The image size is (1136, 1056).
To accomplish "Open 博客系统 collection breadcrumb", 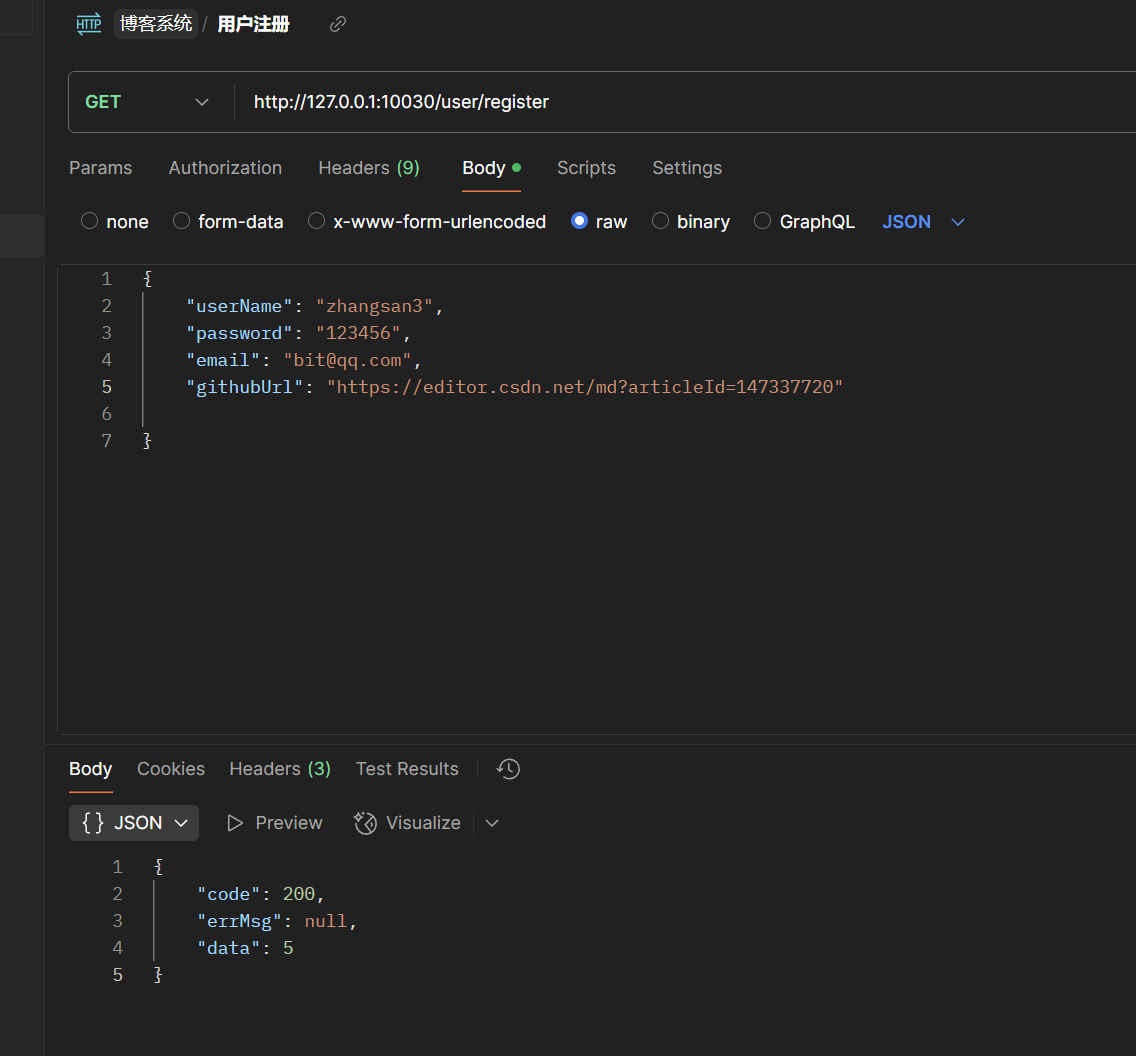I will [156, 24].
